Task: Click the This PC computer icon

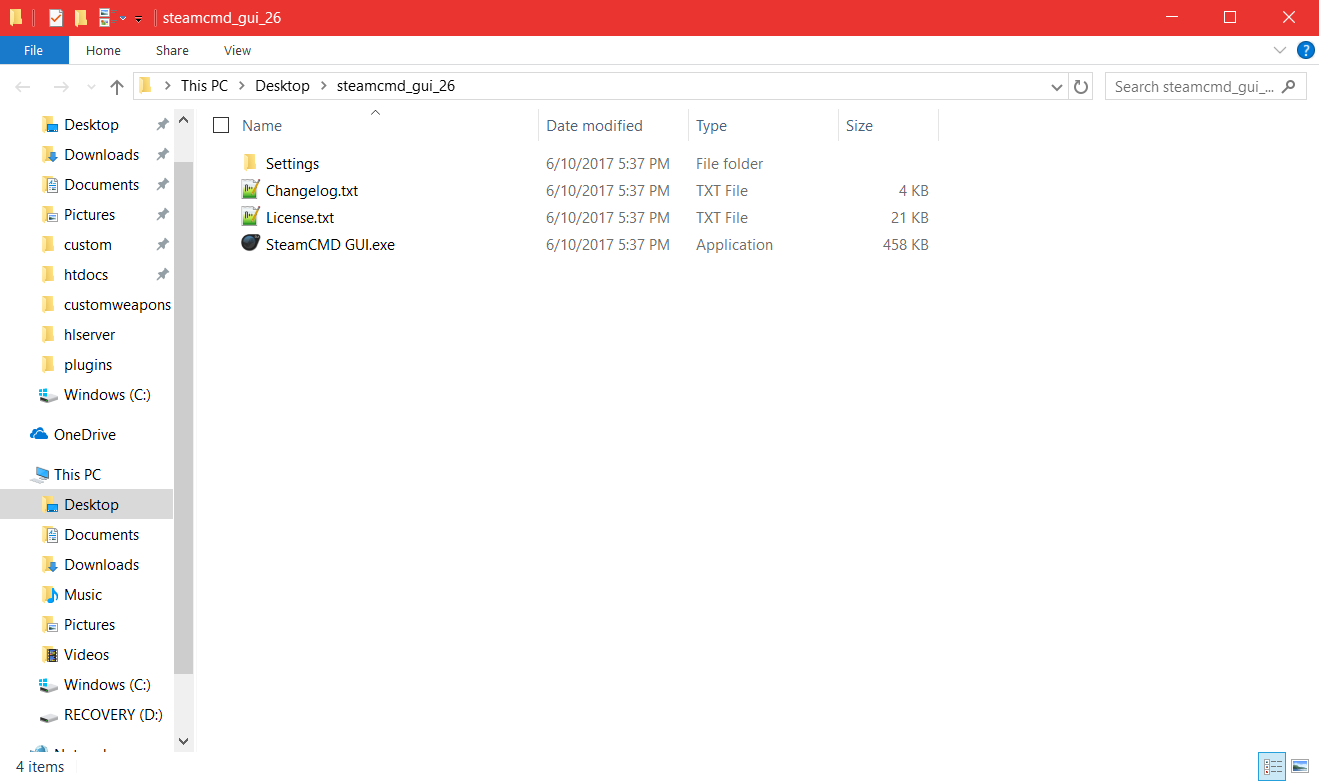Action: pyautogui.click(x=40, y=474)
